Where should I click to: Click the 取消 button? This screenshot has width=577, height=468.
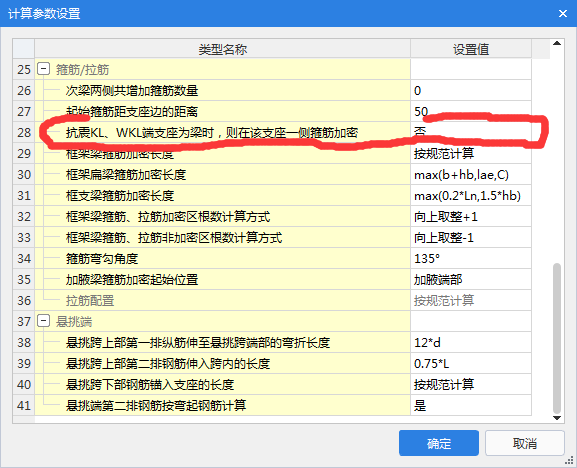tap(525, 443)
